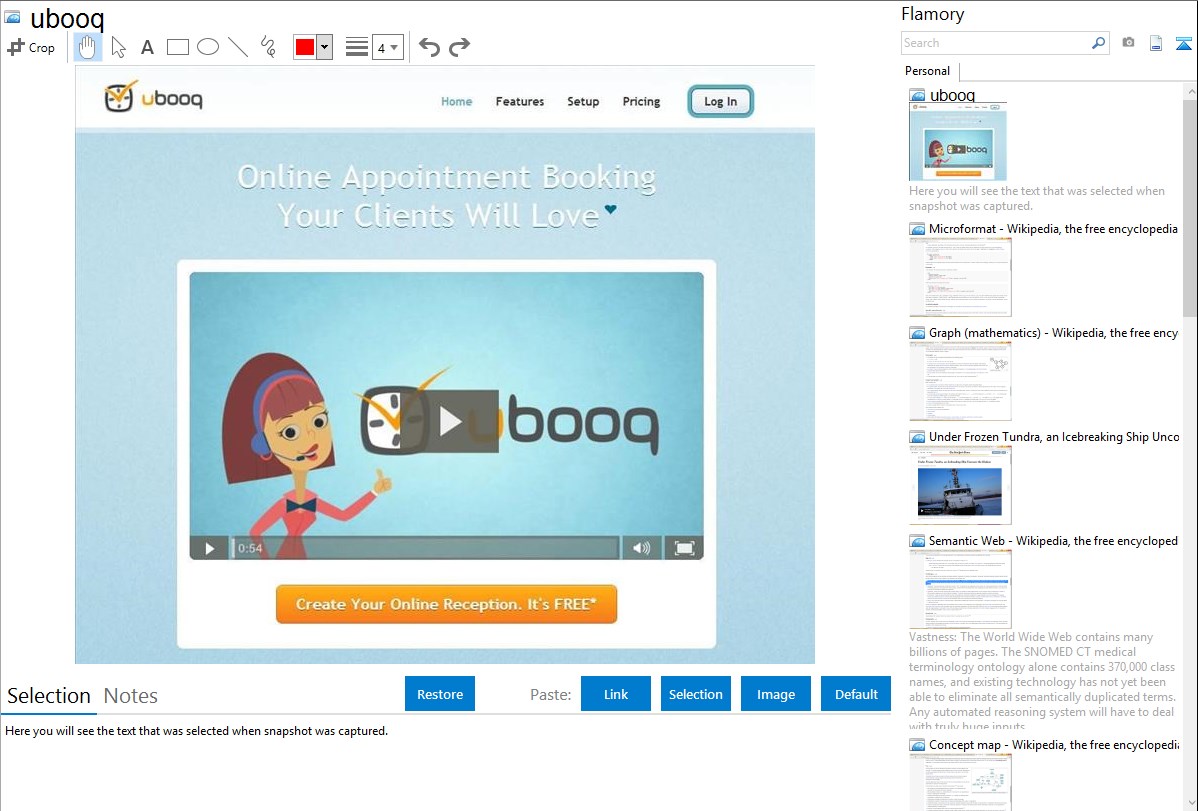Switch to the Notes tab

pos(131,696)
